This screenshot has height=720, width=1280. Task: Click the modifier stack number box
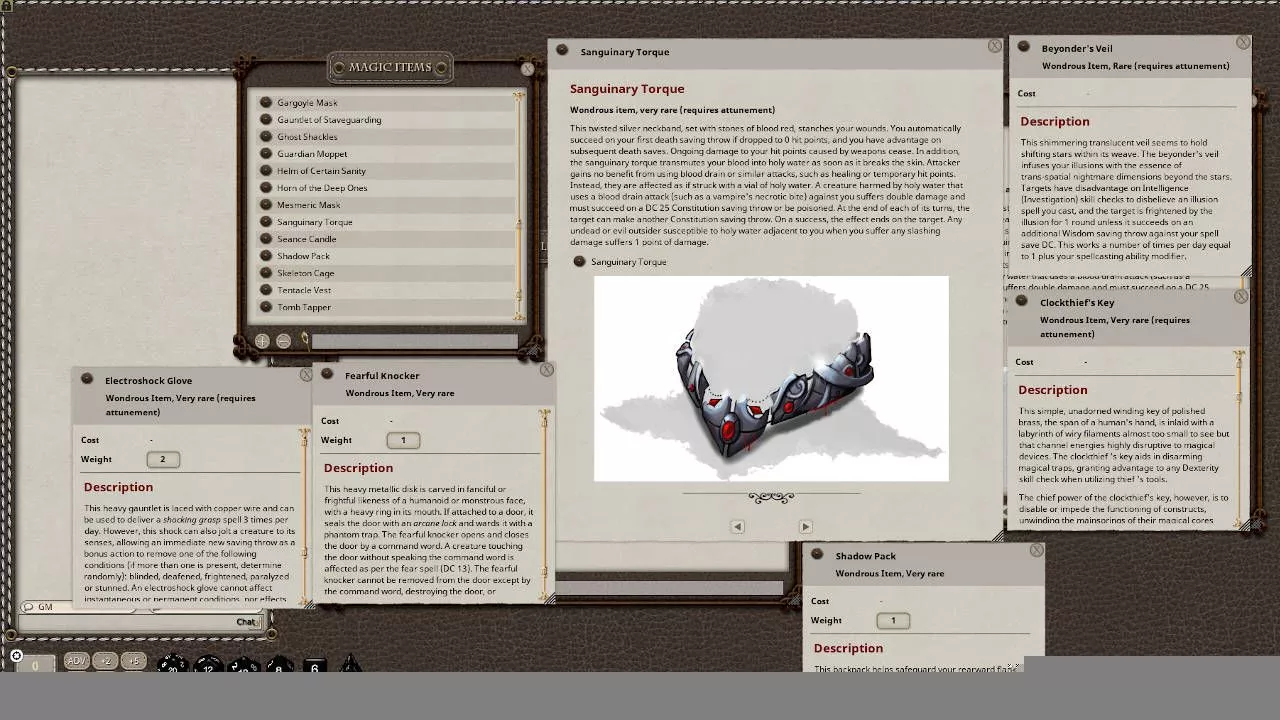click(x=35, y=664)
